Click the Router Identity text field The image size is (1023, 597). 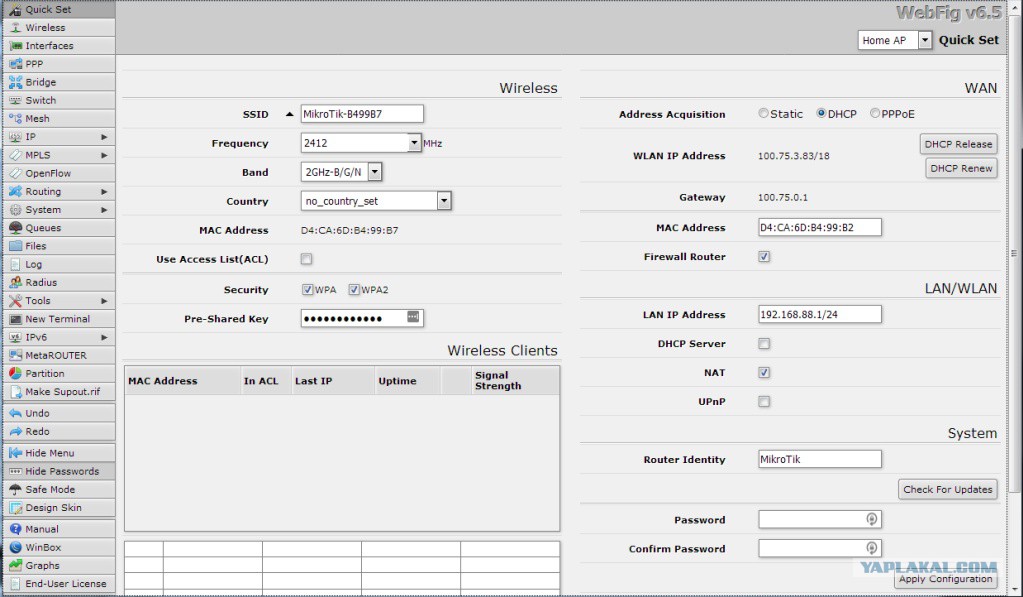point(819,459)
